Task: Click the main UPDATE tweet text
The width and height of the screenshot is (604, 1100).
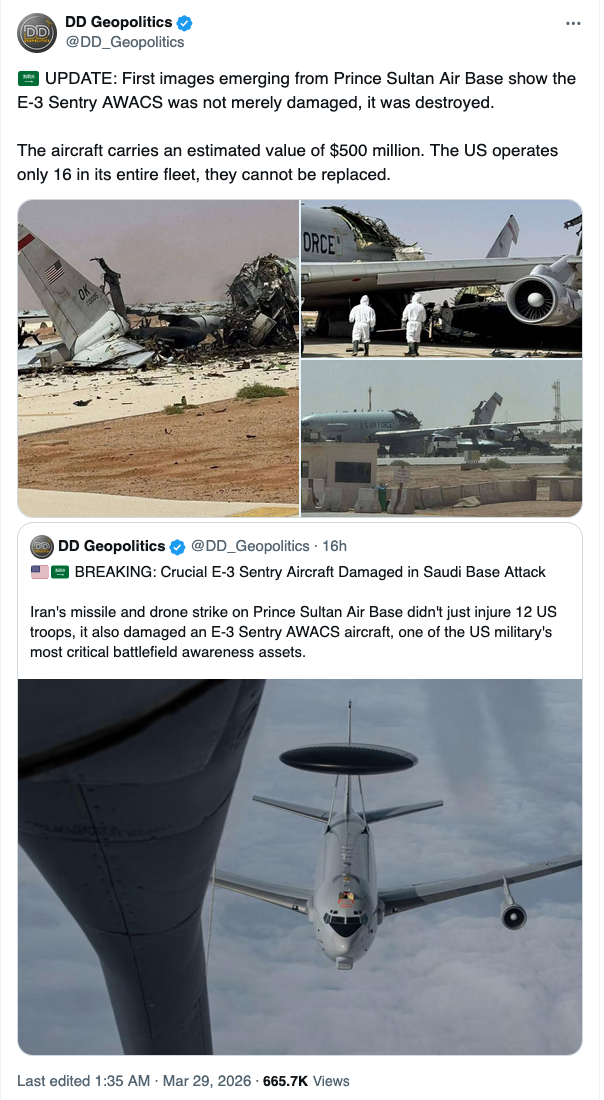Action: tap(297, 126)
